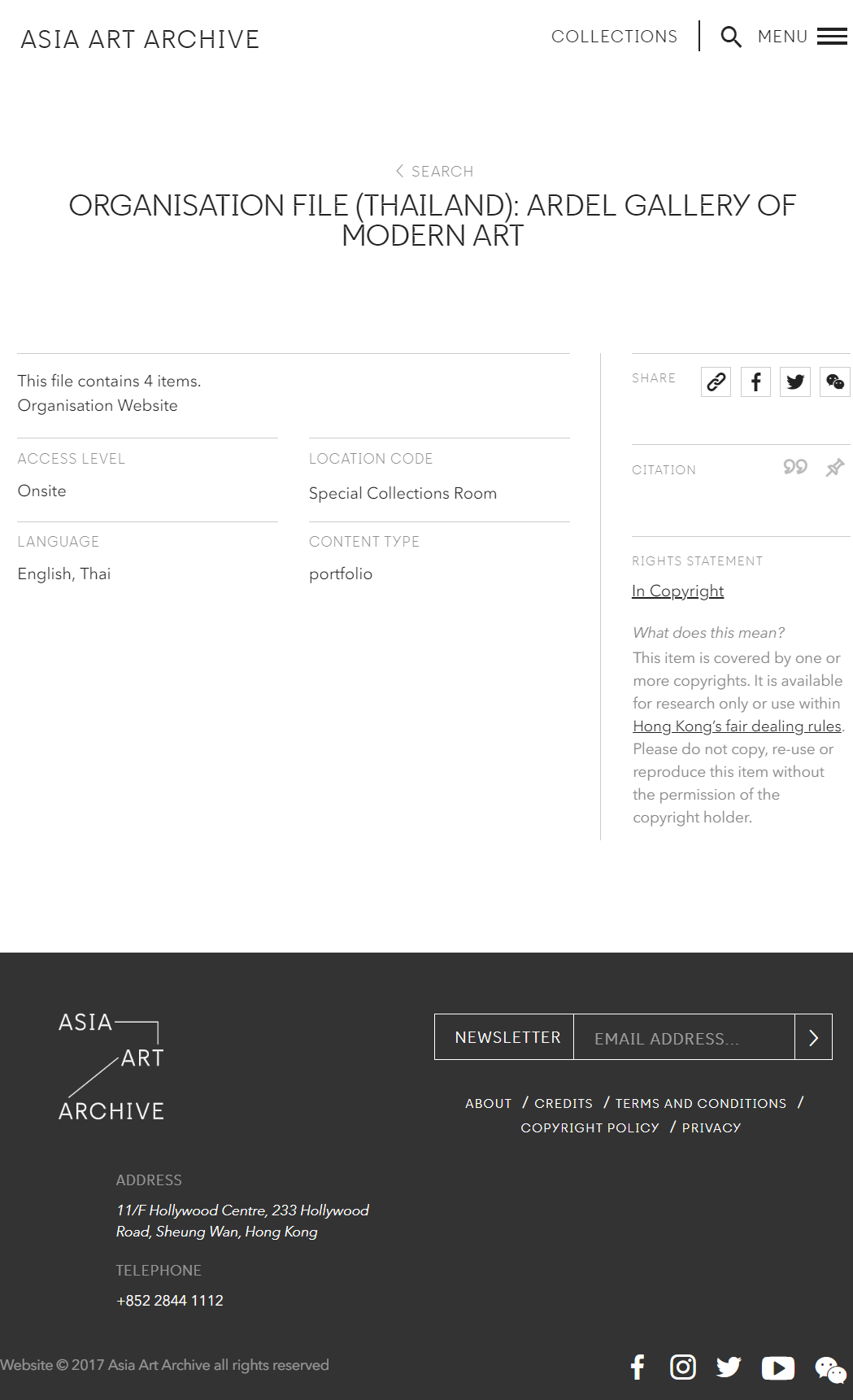The width and height of the screenshot is (853, 1400).
Task: Open the ABOUT footer link
Action: (x=488, y=1103)
